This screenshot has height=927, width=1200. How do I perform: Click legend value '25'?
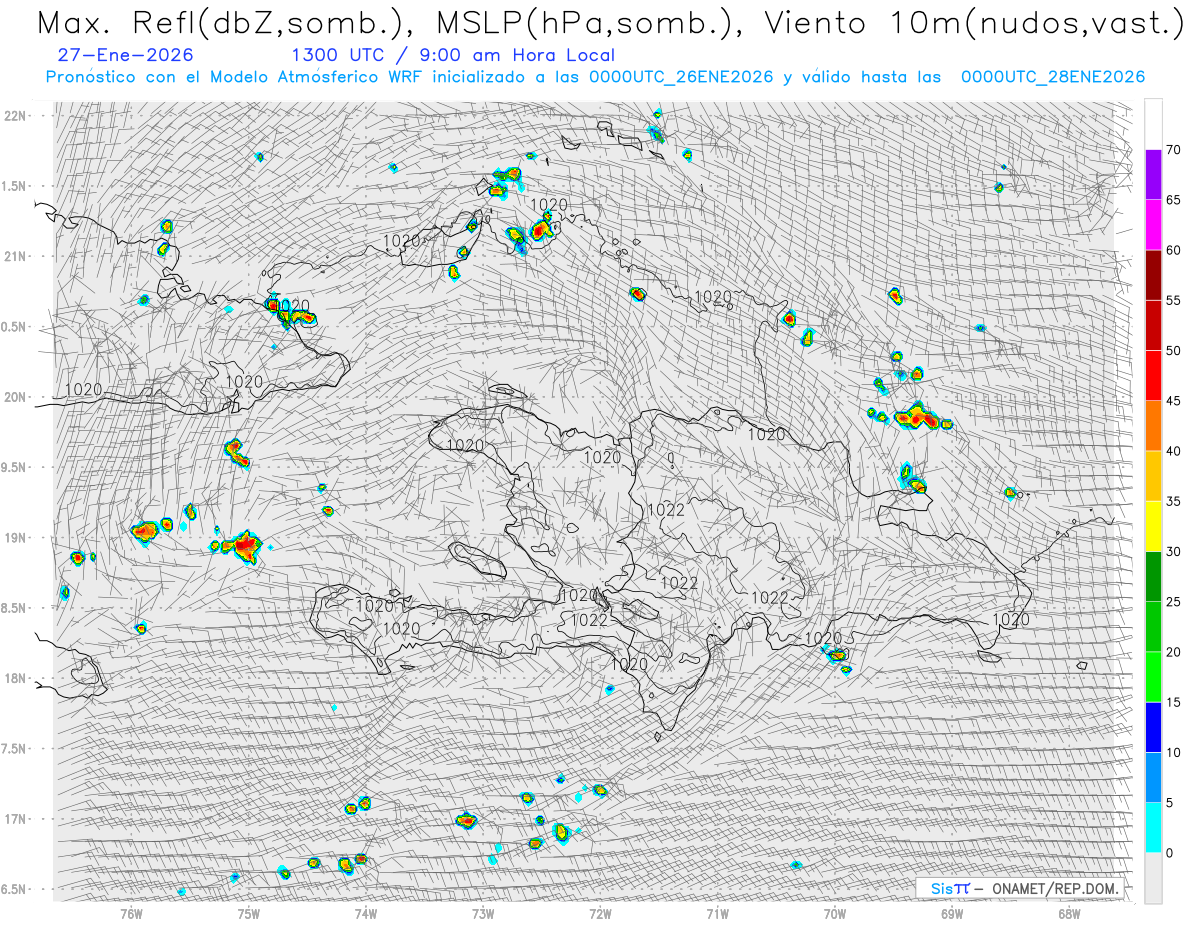tap(1173, 602)
